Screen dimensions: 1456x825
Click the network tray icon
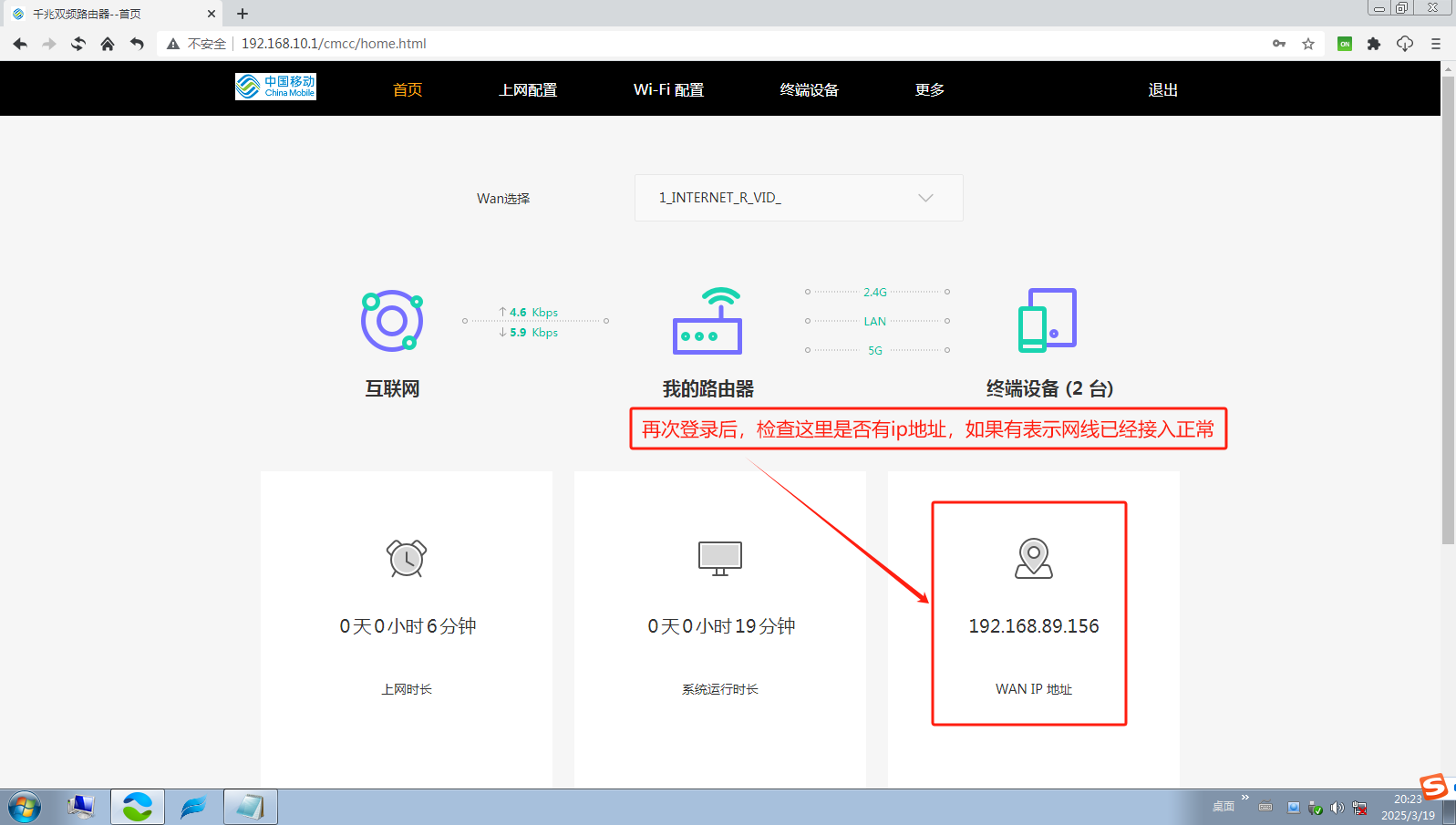pyautogui.click(x=1359, y=808)
